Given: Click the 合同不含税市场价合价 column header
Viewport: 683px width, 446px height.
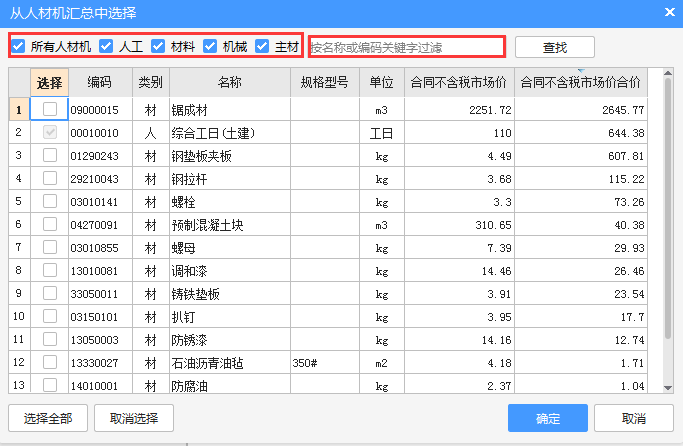Looking at the screenshot, I should point(581,82).
